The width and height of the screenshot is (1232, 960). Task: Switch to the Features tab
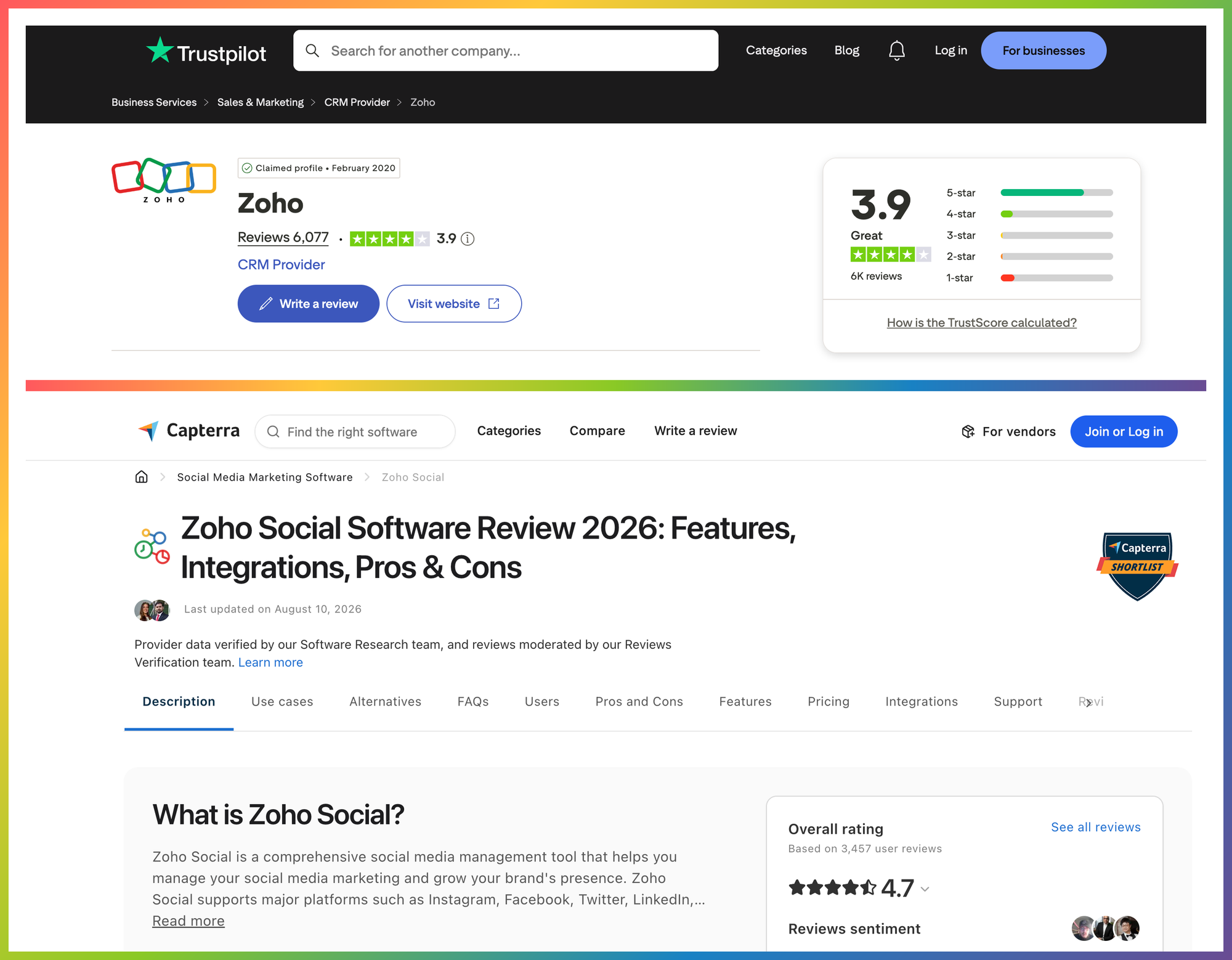pyautogui.click(x=745, y=702)
